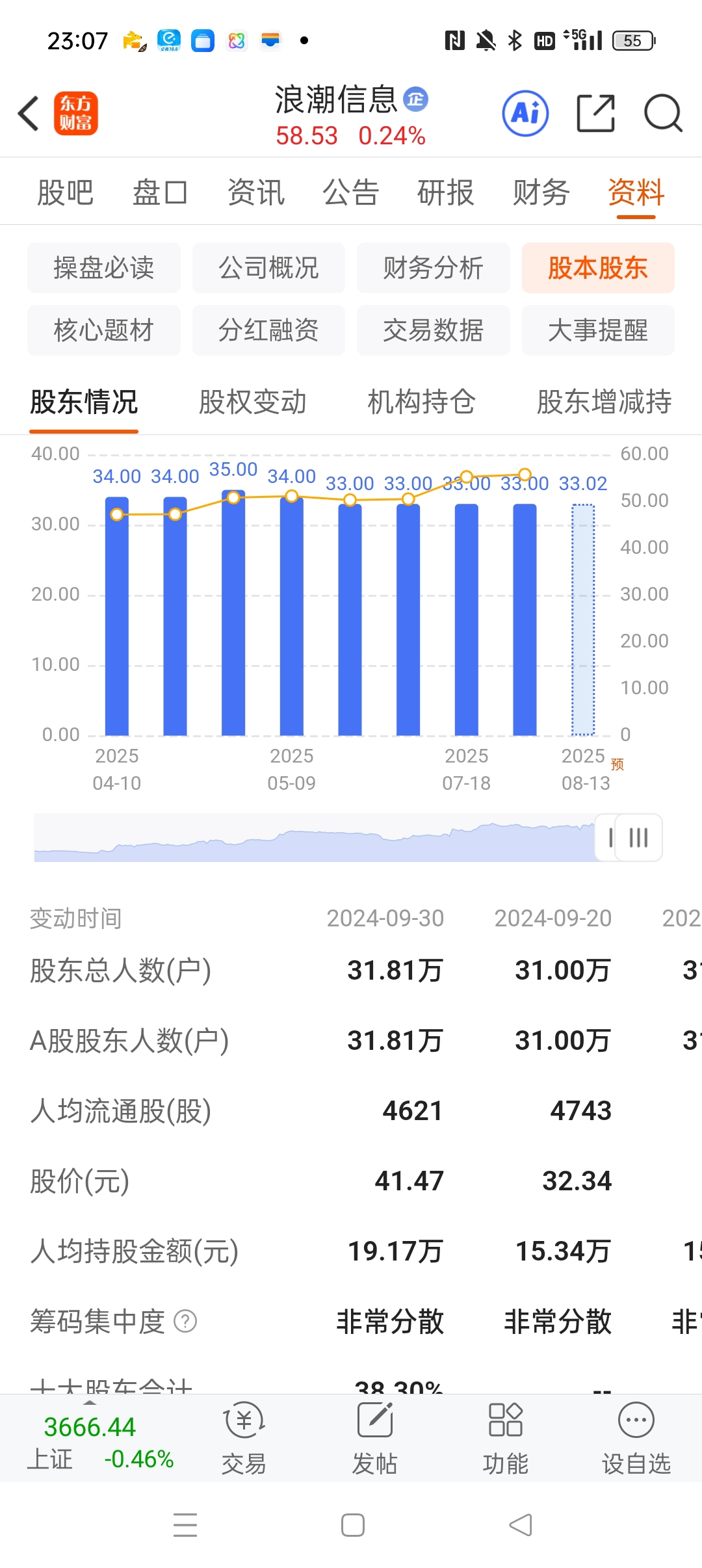Viewport: 702px width, 1568px height.
Task: Tap the 4743 人均流通股 value
Action: [580, 1110]
